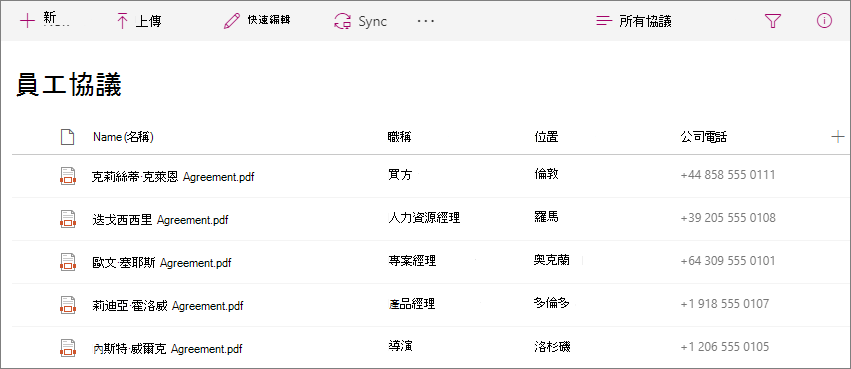
Task: Open the 位置 column header menu
Action: tap(546, 137)
